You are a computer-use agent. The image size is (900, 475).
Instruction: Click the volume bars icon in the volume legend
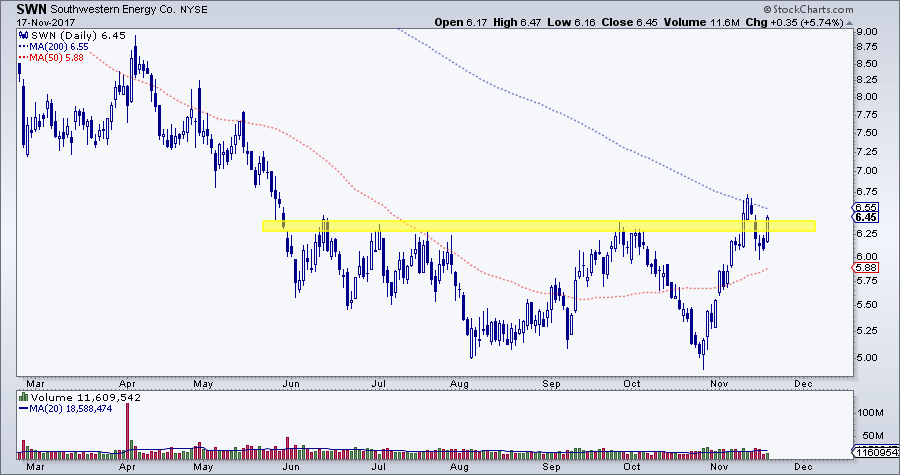[x=25, y=397]
